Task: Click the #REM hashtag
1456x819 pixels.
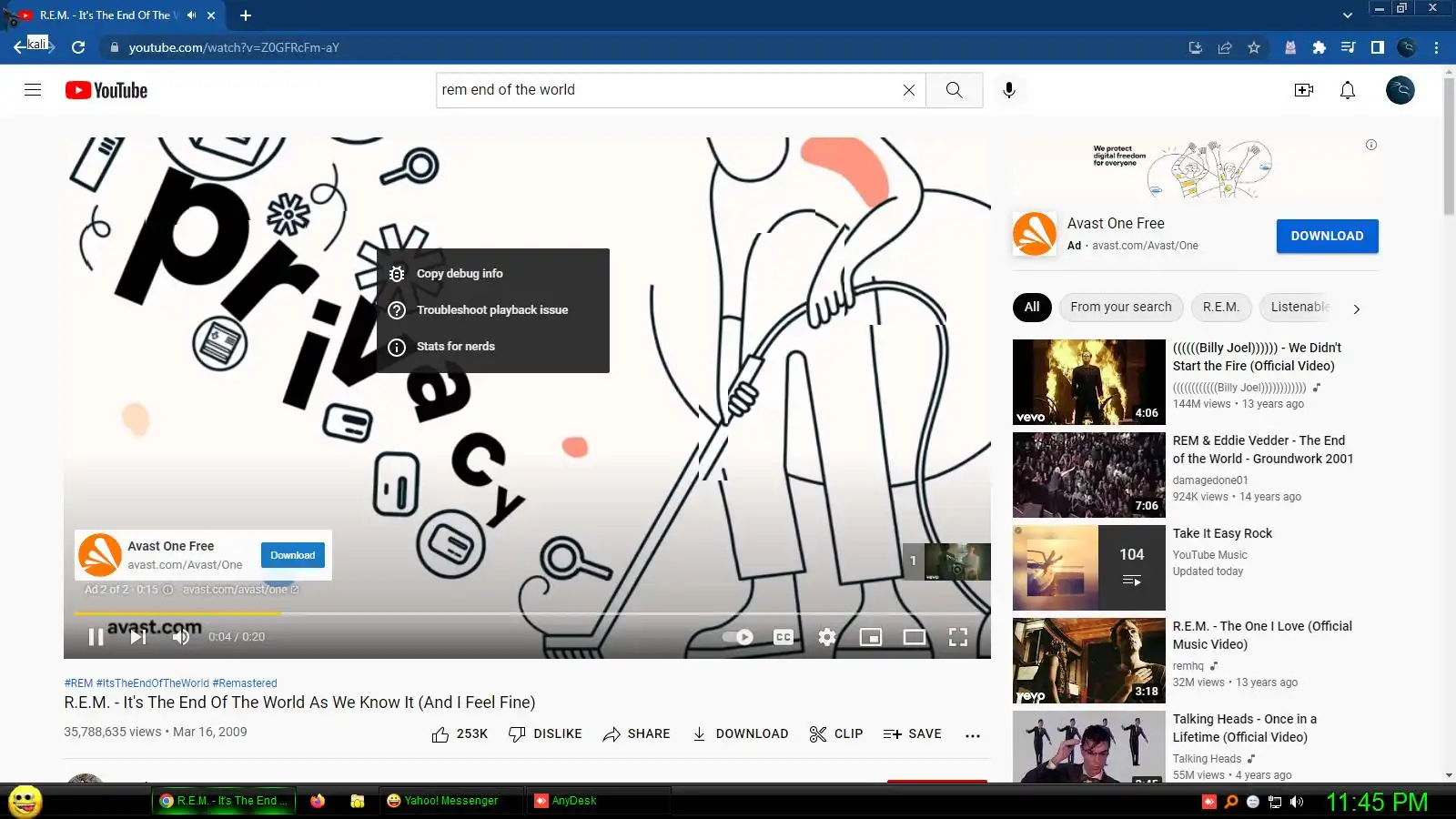Action: point(78,683)
